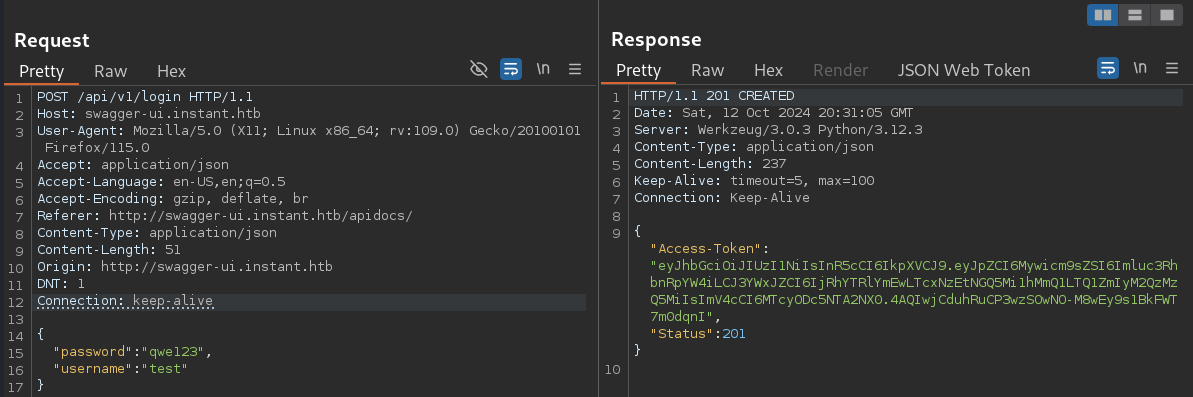The width and height of the screenshot is (1193, 397).
Task: Toggle hide non-printable characters eye icon in Request
Action: click(479, 70)
